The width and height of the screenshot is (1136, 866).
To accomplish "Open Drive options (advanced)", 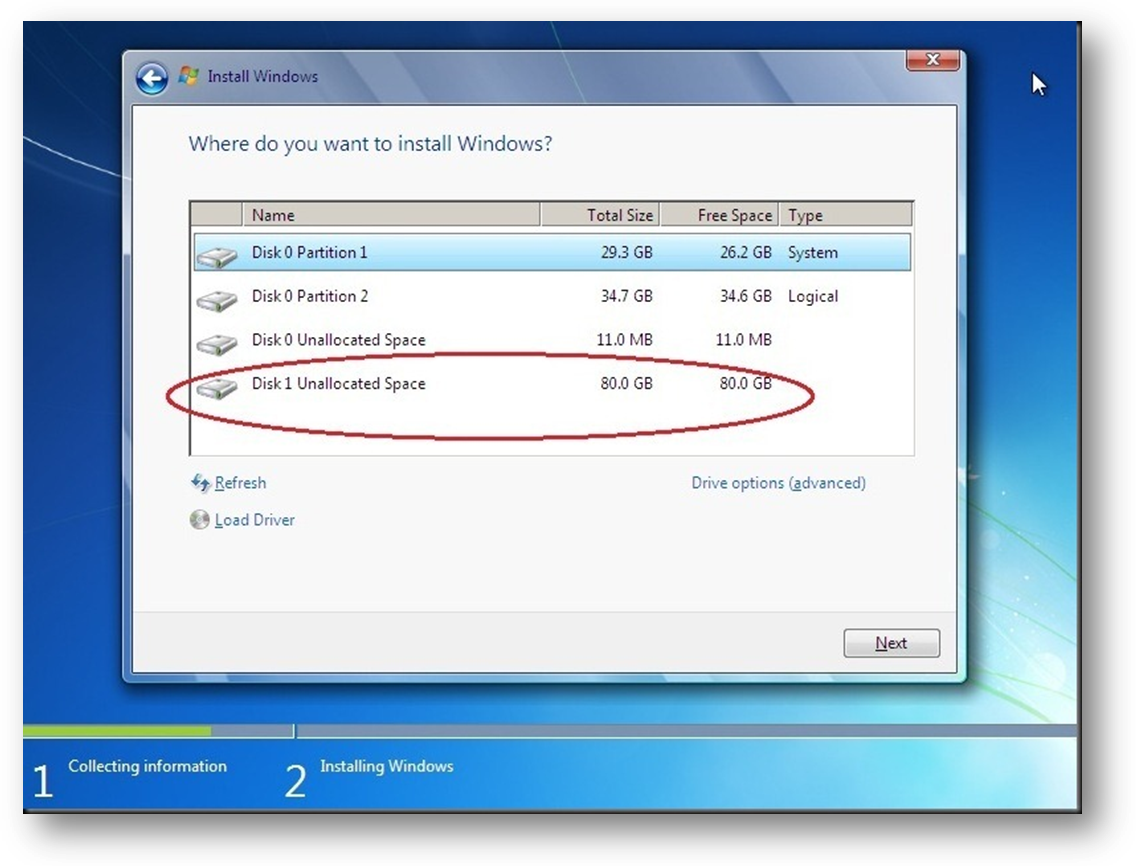I will coord(778,483).
